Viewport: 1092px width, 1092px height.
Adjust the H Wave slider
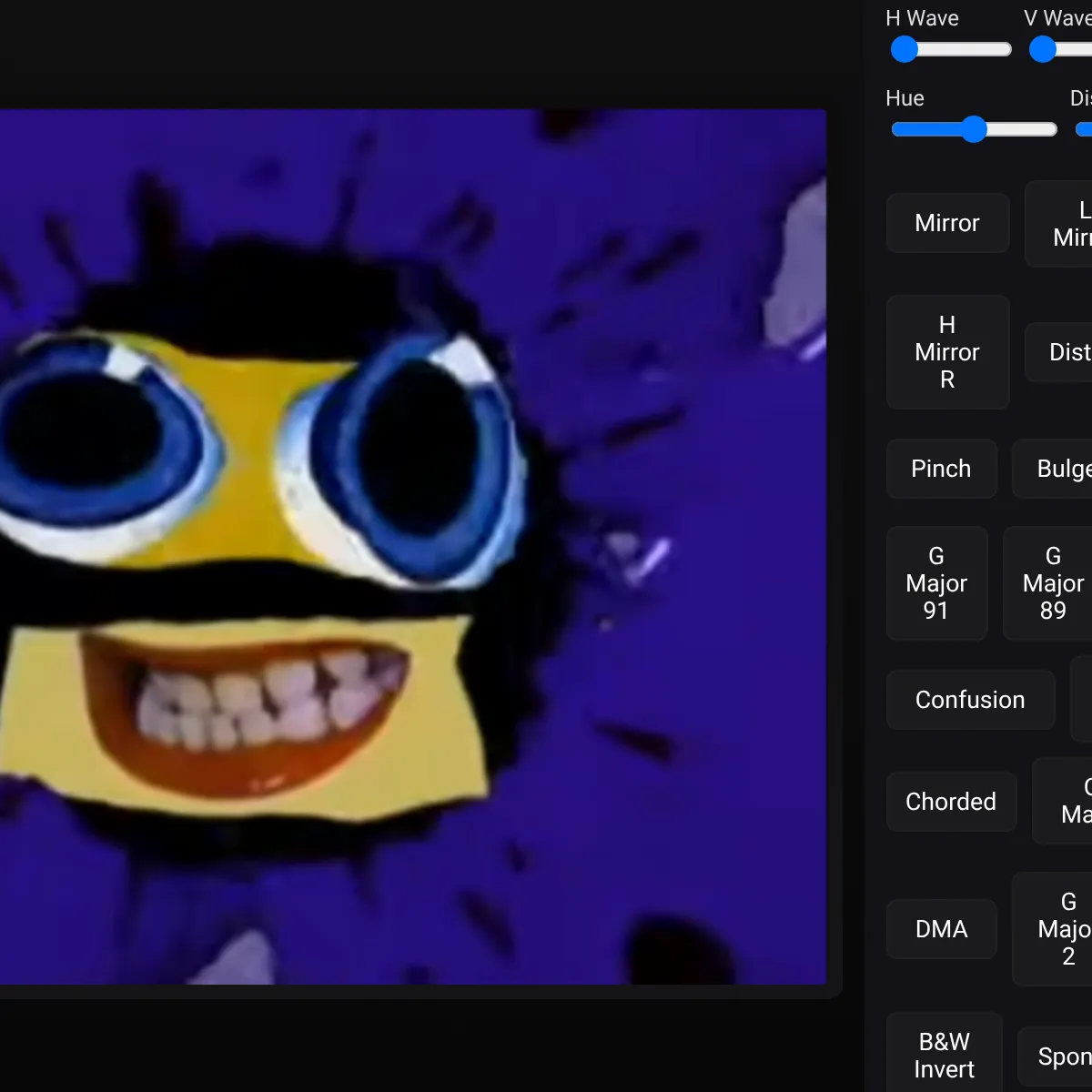tap(951, 49)
